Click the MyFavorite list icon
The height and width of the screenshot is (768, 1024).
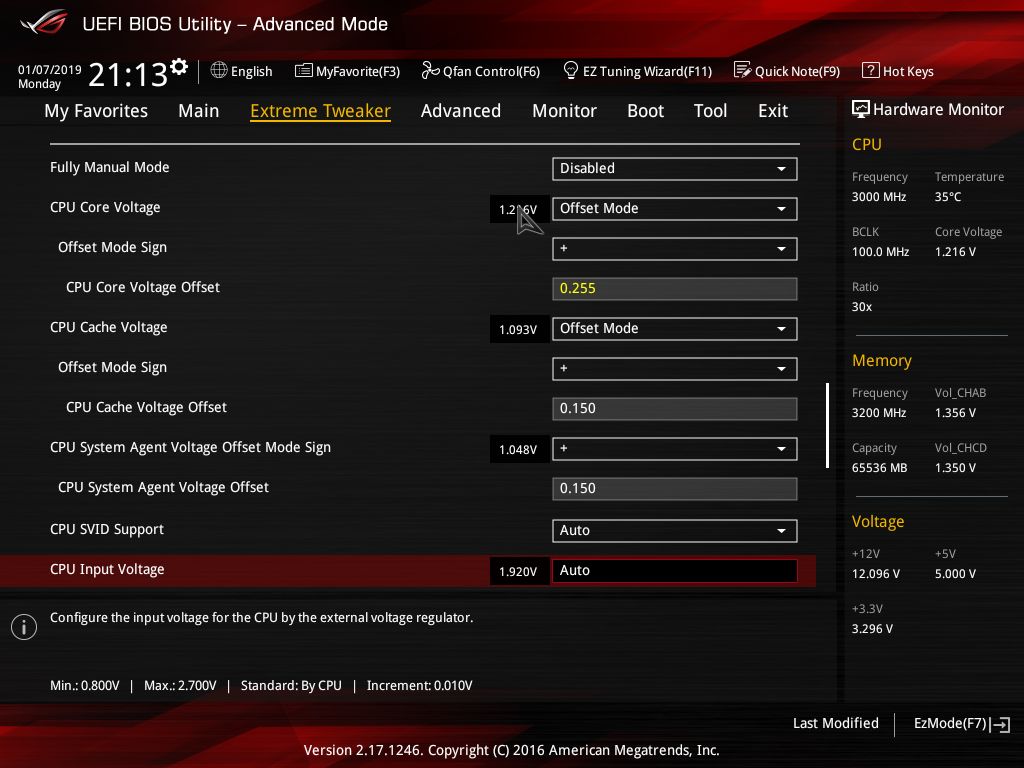point(304,71)
